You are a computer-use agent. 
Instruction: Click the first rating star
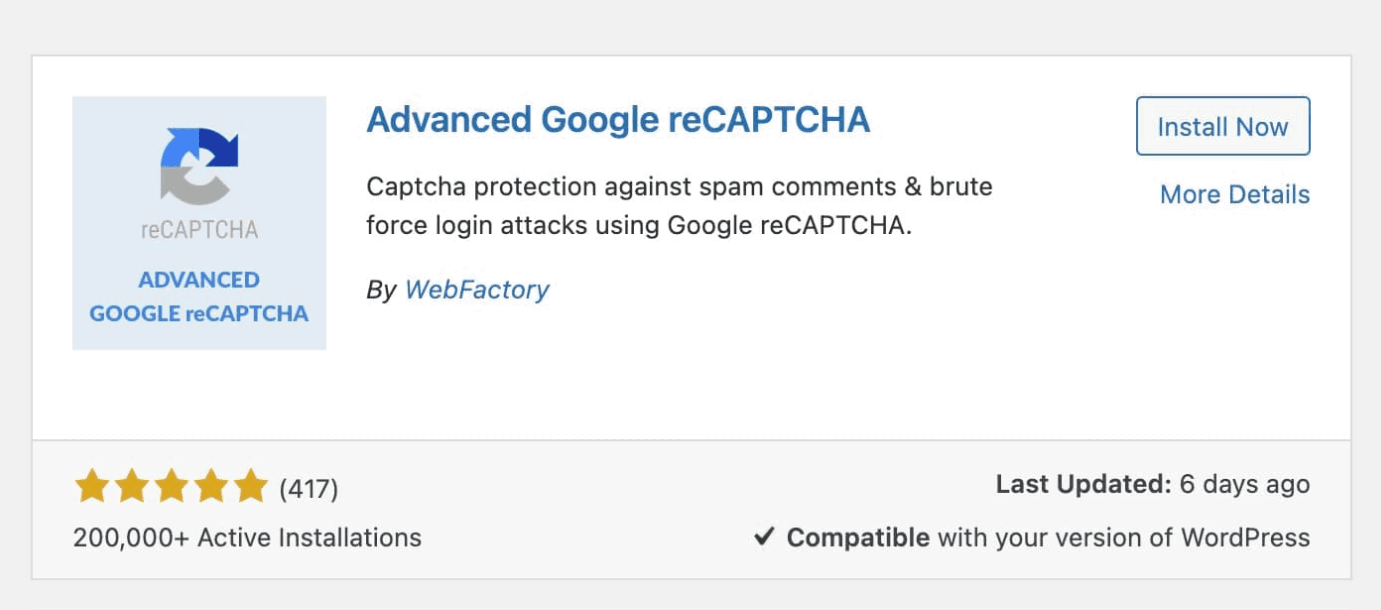(92, 487)
